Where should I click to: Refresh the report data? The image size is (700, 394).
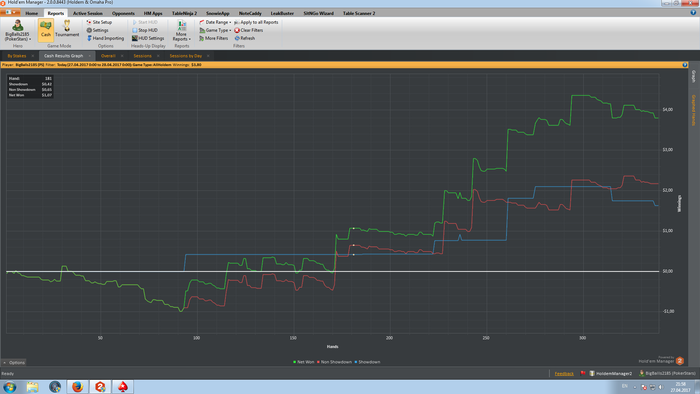coord(245,38)
